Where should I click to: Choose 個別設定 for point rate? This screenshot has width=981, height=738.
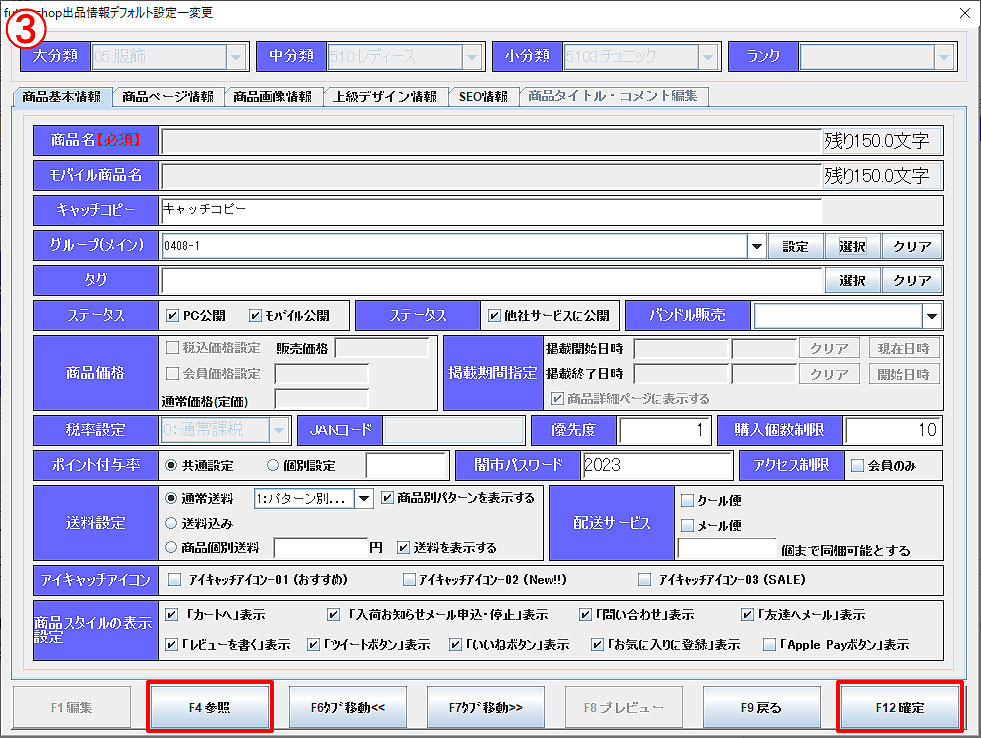point(273,465)
